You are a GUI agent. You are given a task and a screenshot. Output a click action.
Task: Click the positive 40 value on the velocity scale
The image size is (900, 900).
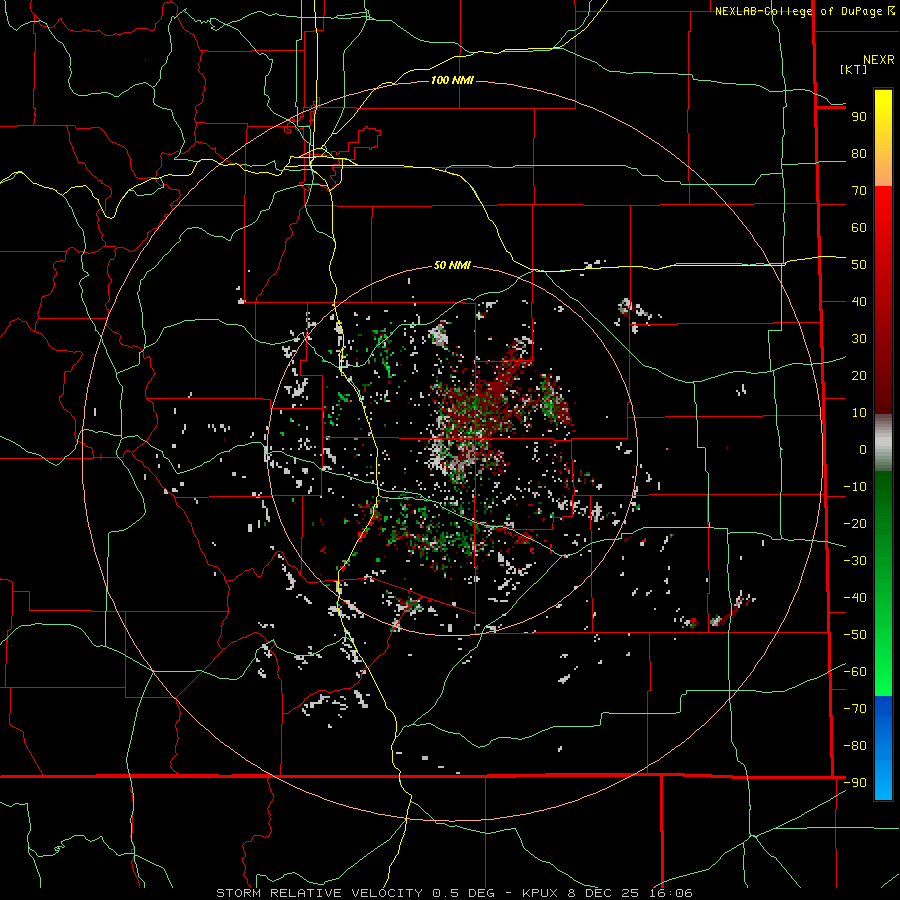[859, 301]
